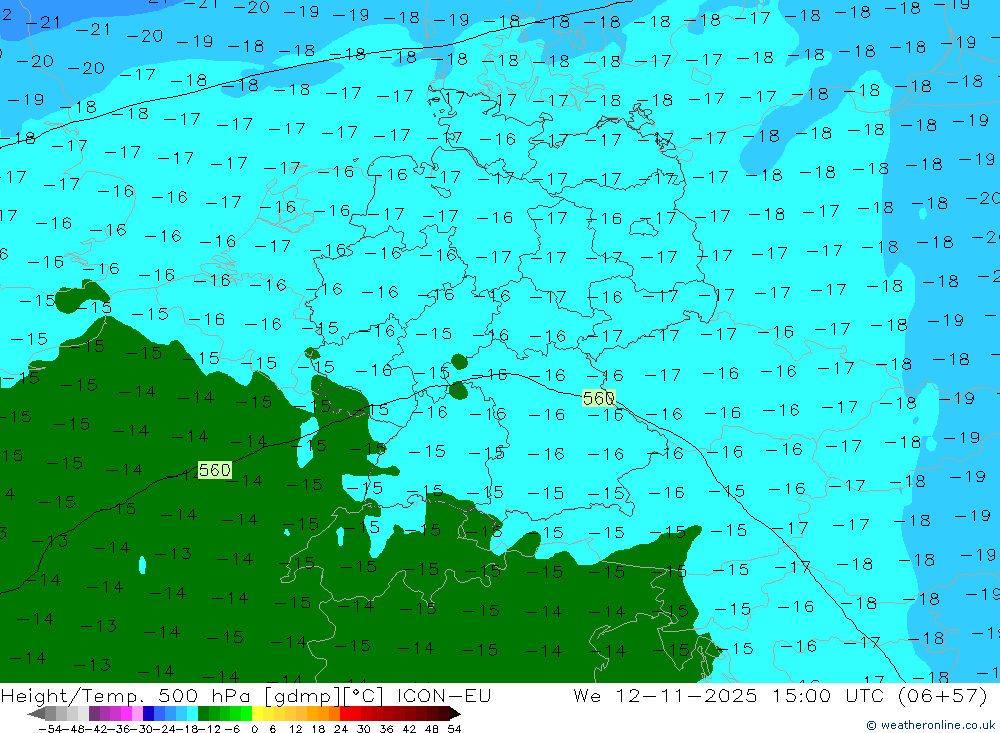Click right dark-red arrow end of color scale
1000x733 pixels.
(x=455, y=714)
